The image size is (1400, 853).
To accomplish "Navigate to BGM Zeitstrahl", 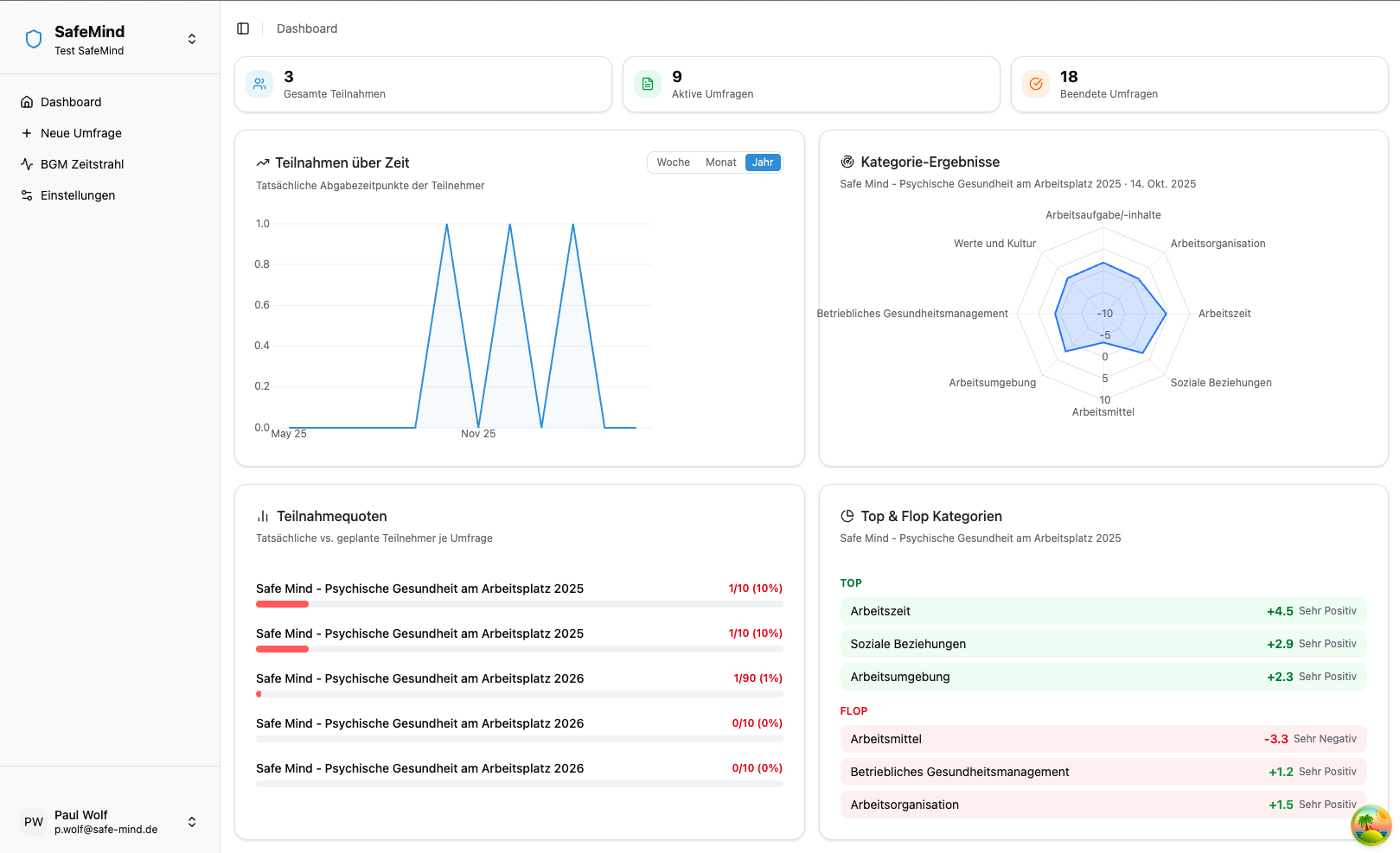I will pyautogui.click(x=82, y=164).
